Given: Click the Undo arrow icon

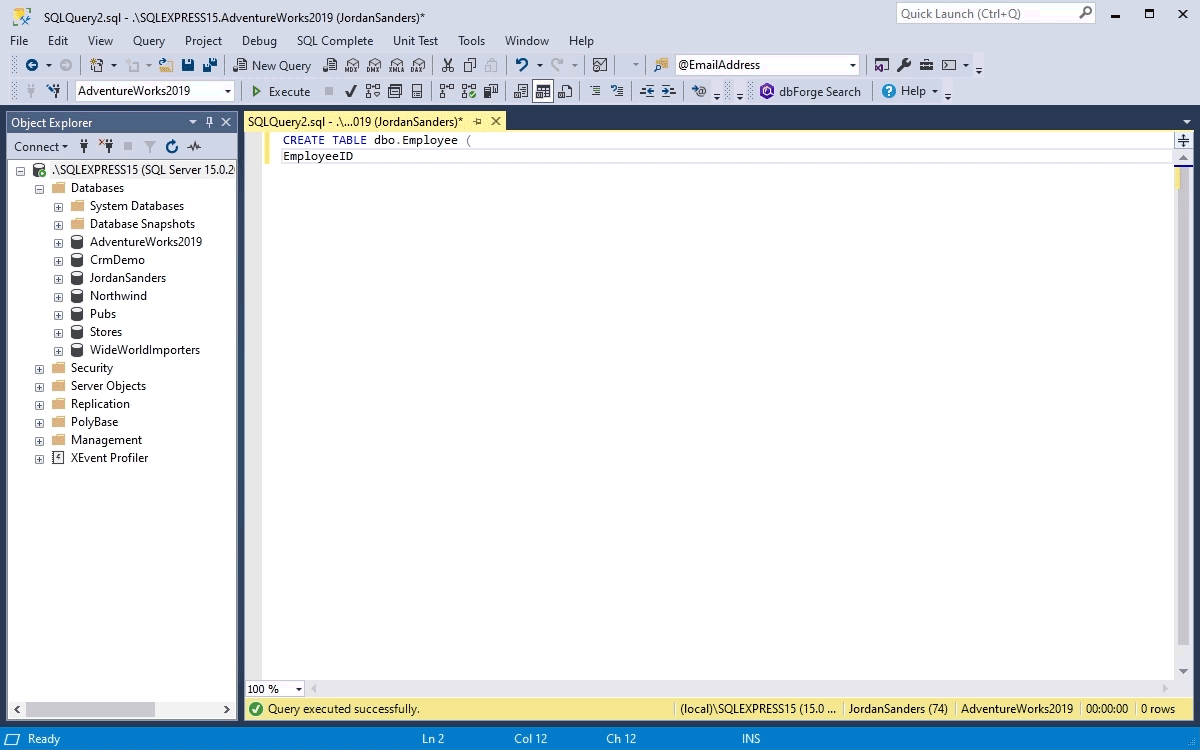Looking at the screenshot, I should pyautogui.click(x=521, y=65).
